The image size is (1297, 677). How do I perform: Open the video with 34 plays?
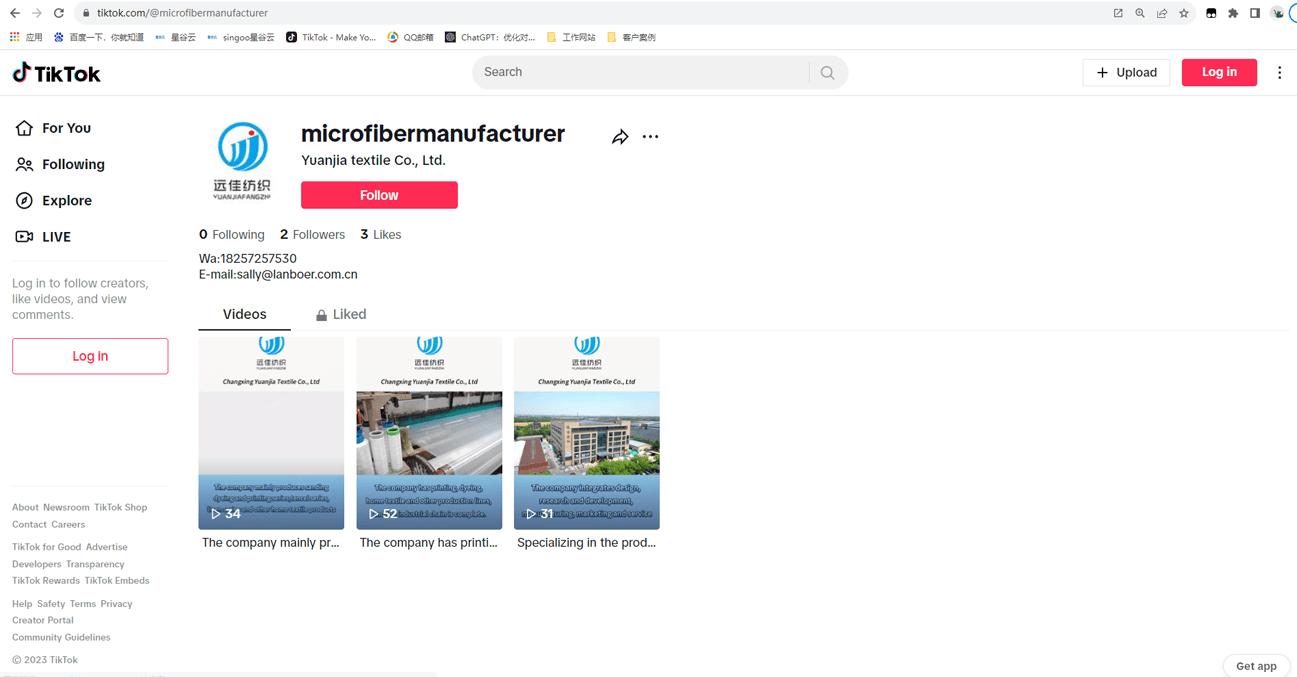tap(271, 433)
